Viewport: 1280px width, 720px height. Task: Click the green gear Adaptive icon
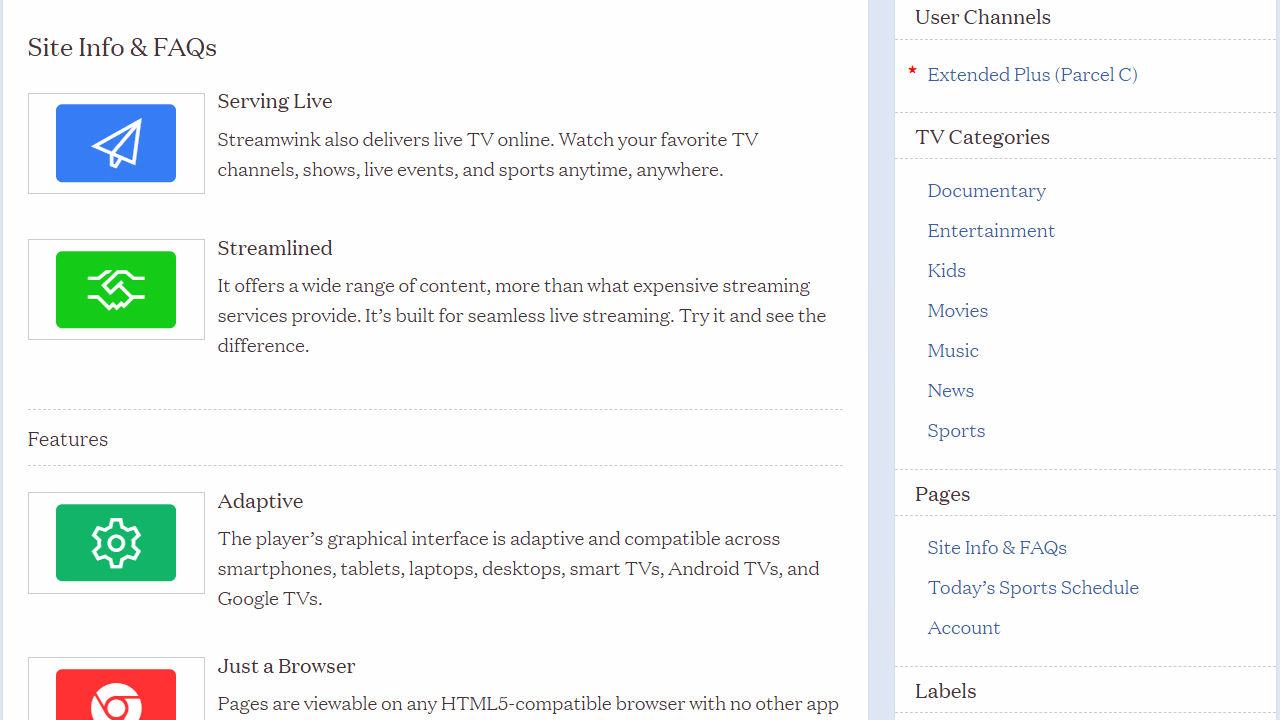[116, 543]
